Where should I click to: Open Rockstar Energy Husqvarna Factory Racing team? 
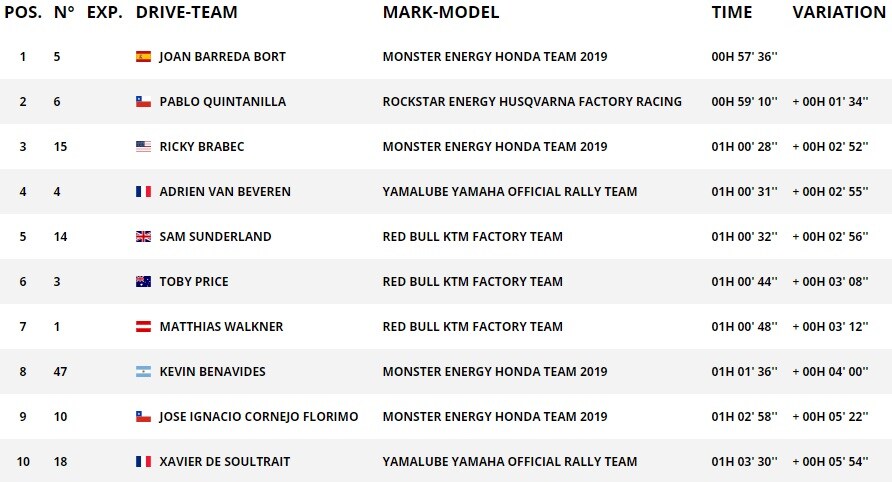532,101
